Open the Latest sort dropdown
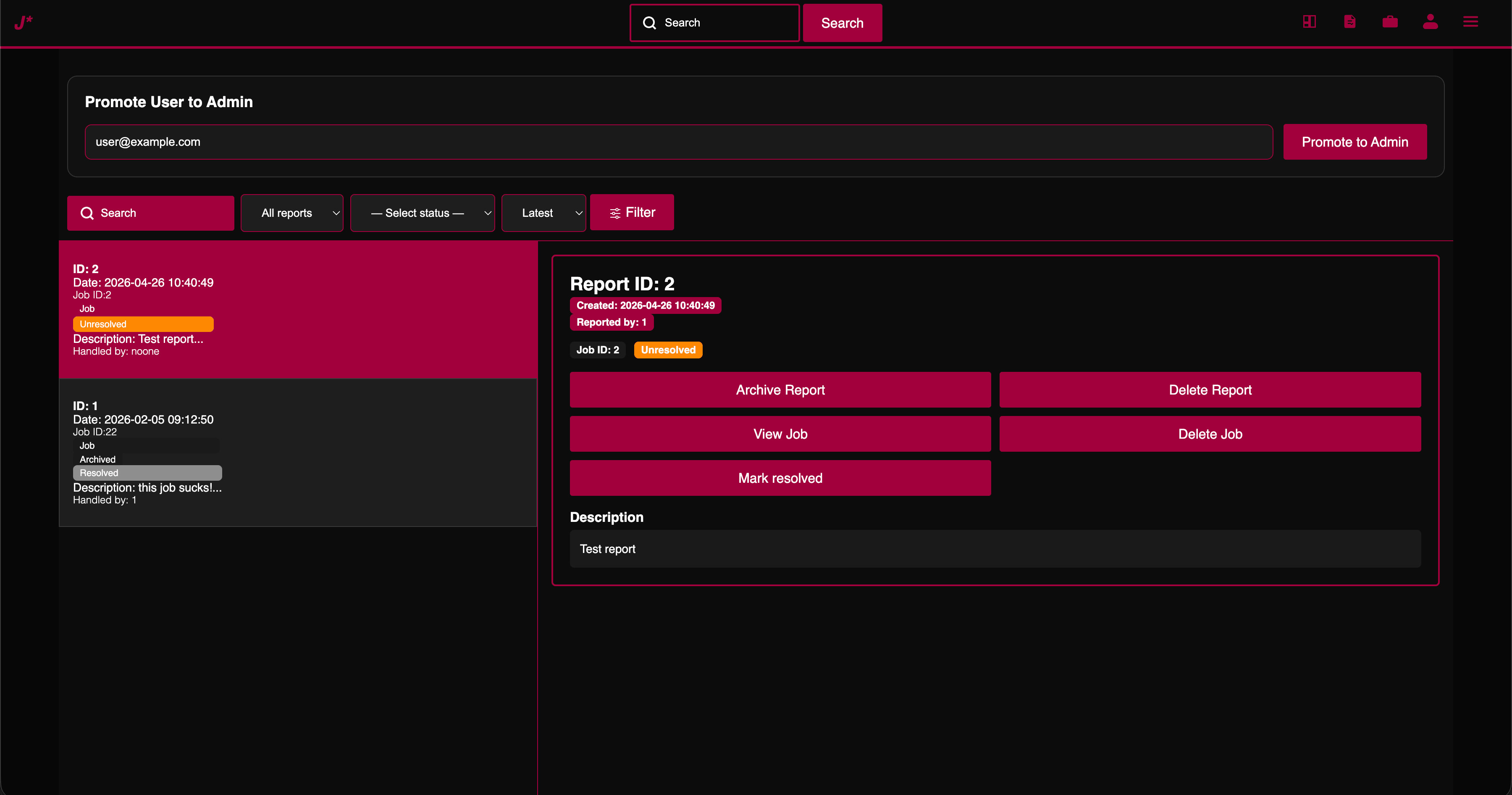 [543, 213]
